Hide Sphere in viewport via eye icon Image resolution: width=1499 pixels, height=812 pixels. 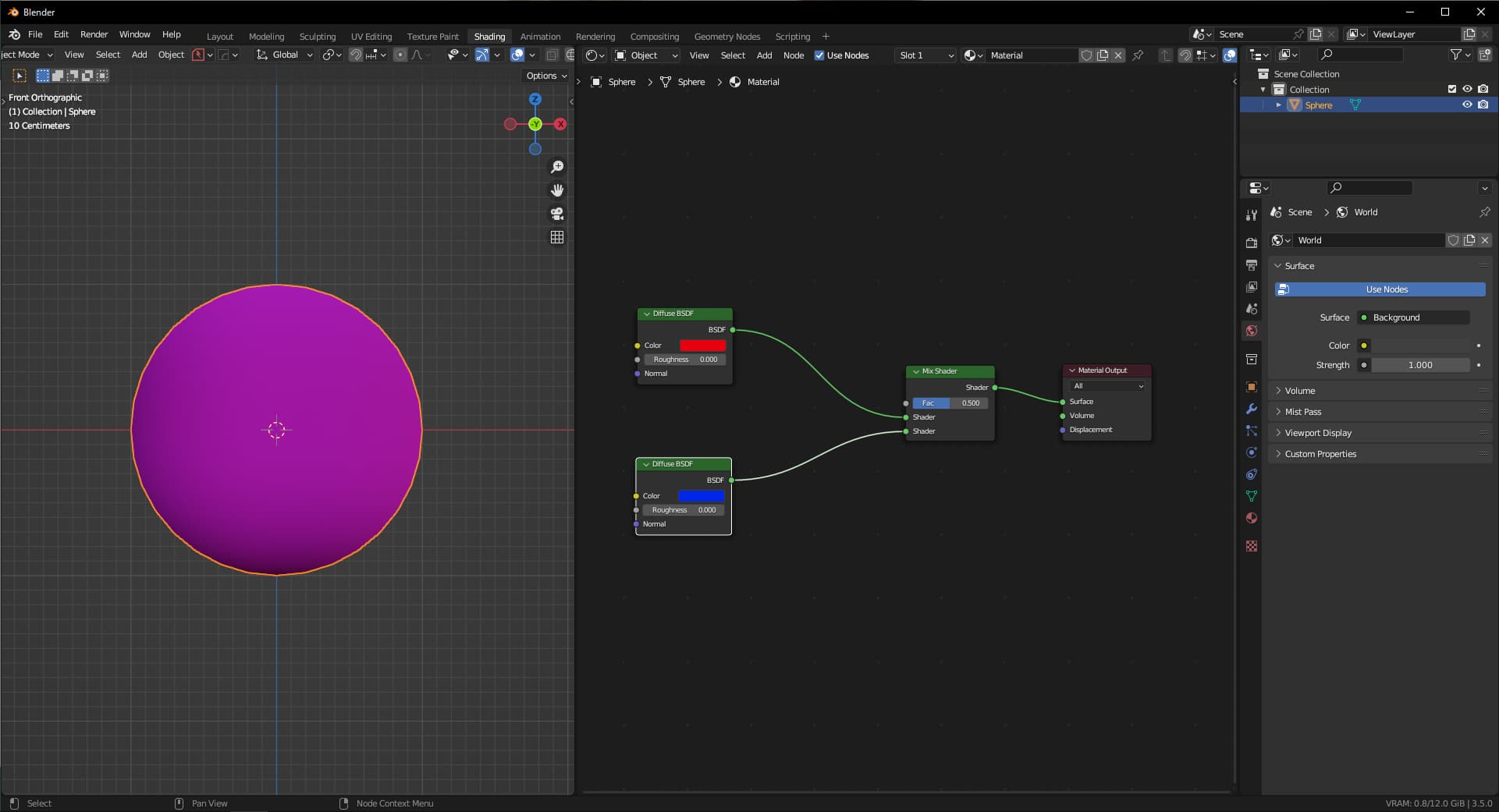click(x=1467, y=105)
